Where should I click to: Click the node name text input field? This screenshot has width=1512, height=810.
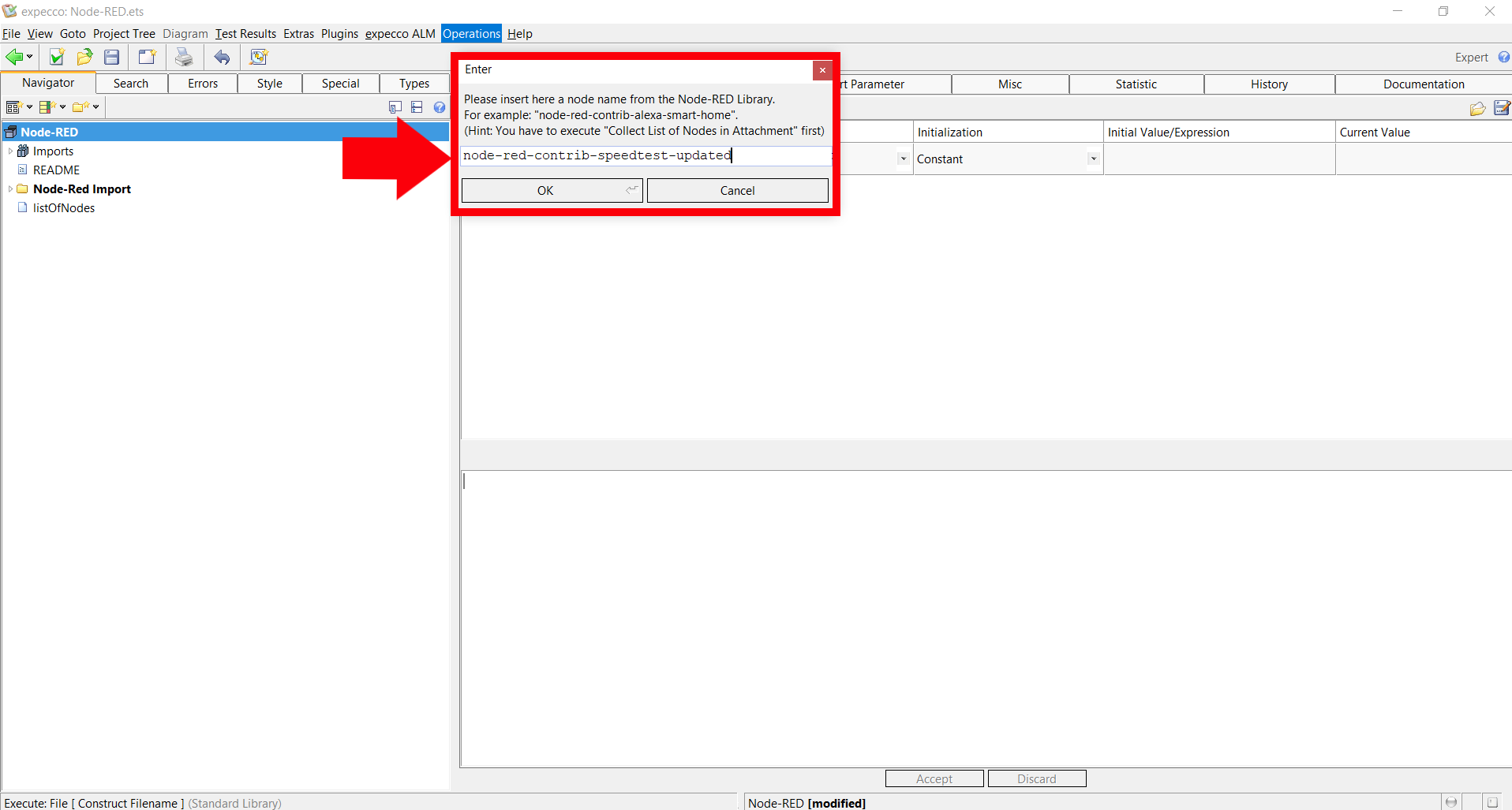coord(645,155)
